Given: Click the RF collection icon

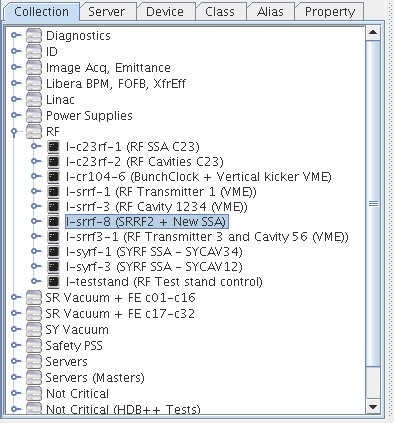Looking at the screenshot, I should (34, 131).
